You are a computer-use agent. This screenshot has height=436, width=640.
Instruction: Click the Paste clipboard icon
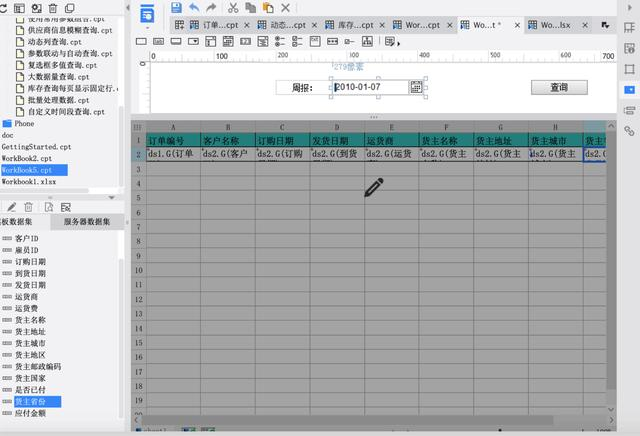point(268,7)
